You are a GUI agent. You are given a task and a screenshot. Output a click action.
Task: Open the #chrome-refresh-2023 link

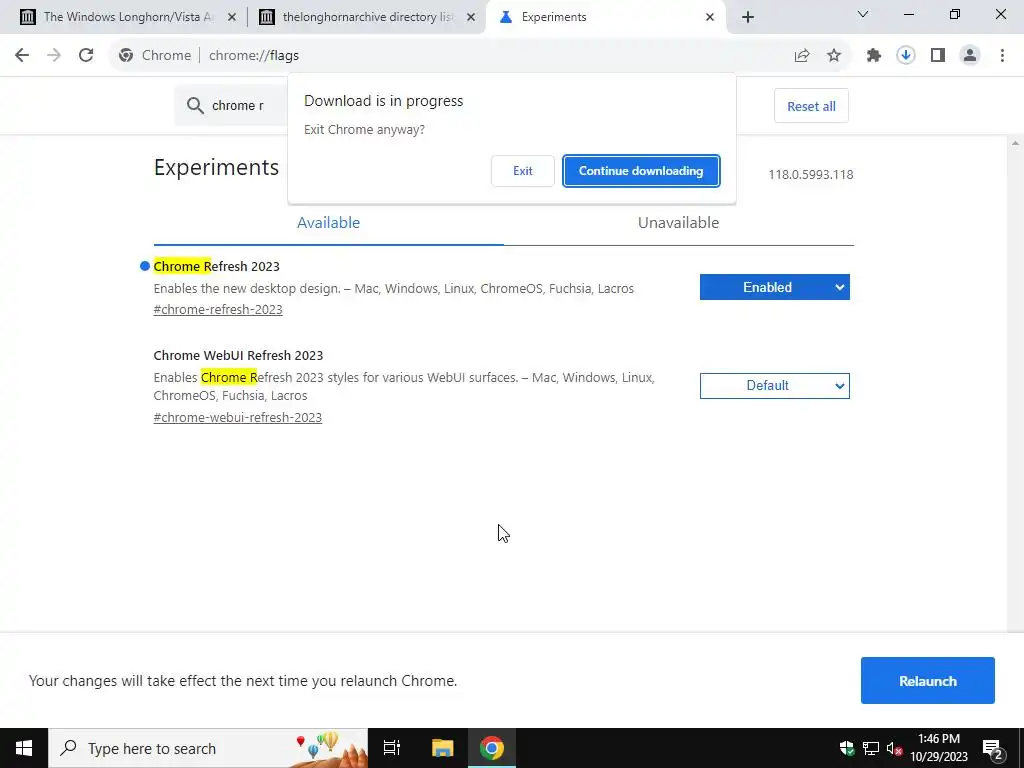click(x=218, y=310)
